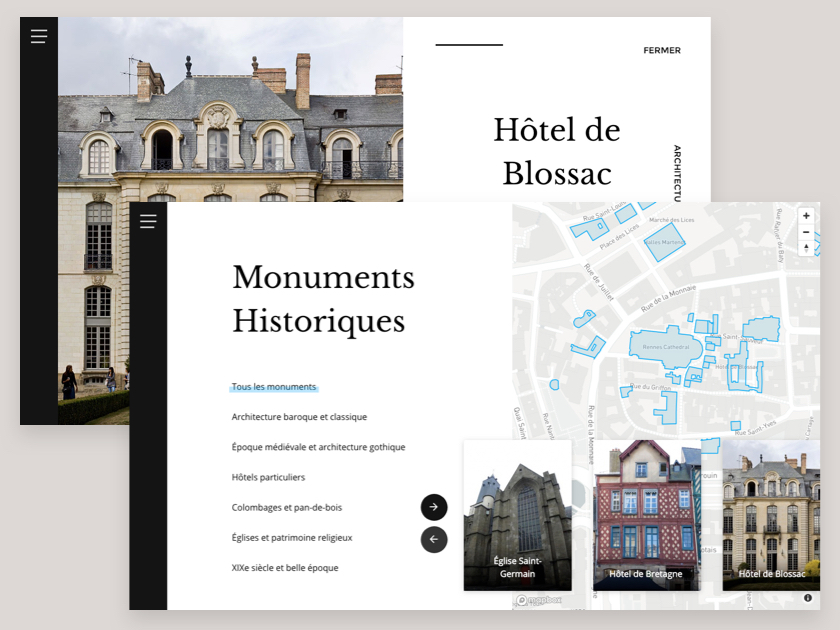Close the detail page with FERMER
This screenshot has width=840, height=630.
tap(662, 50)
